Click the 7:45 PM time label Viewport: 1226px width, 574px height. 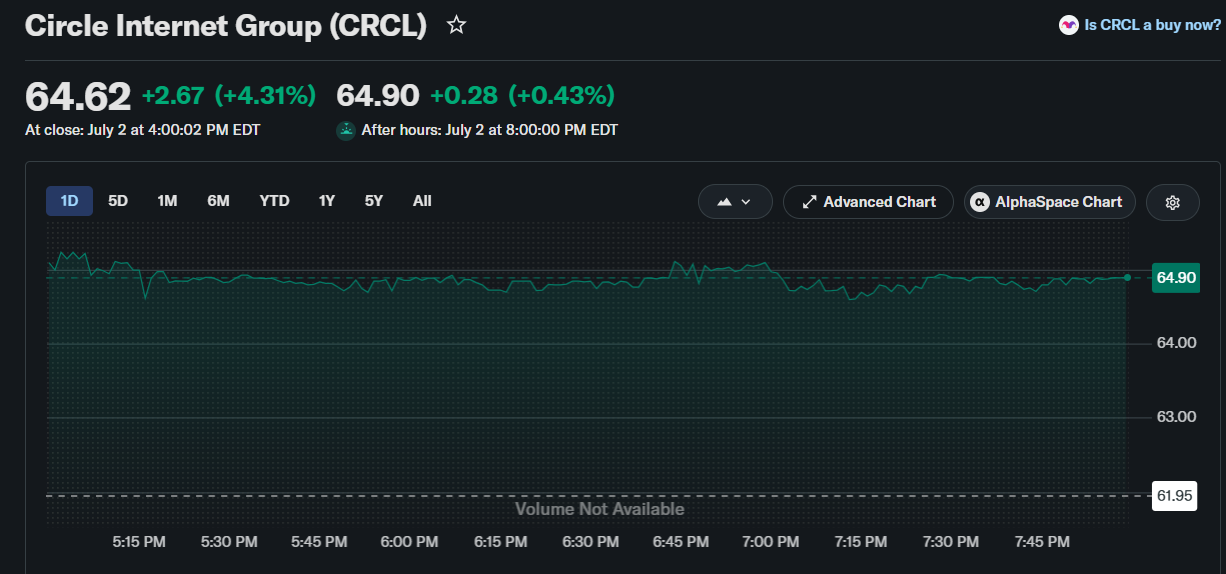(x=1041, y=542)
